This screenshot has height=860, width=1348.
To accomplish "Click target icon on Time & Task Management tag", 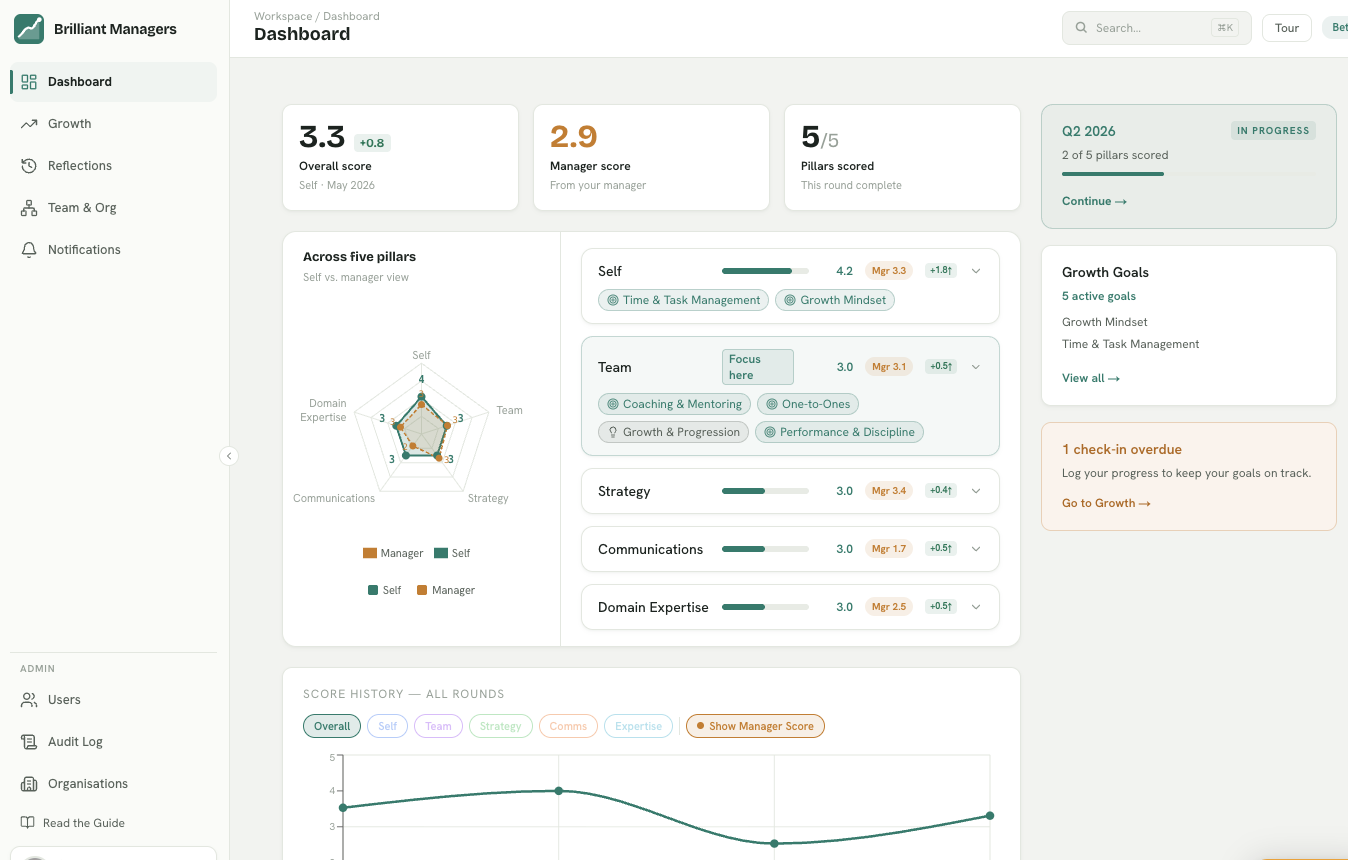I will pyautogui.click(x=613, y=300).
